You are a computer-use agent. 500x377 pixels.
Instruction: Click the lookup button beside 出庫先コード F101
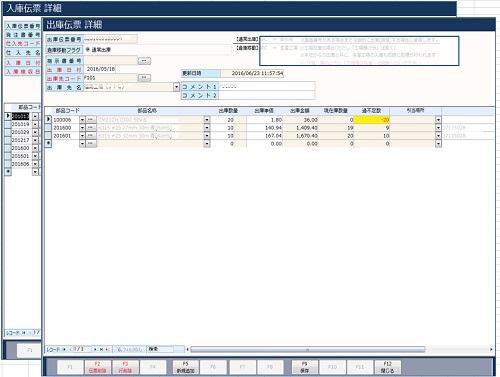pos(144,78)
